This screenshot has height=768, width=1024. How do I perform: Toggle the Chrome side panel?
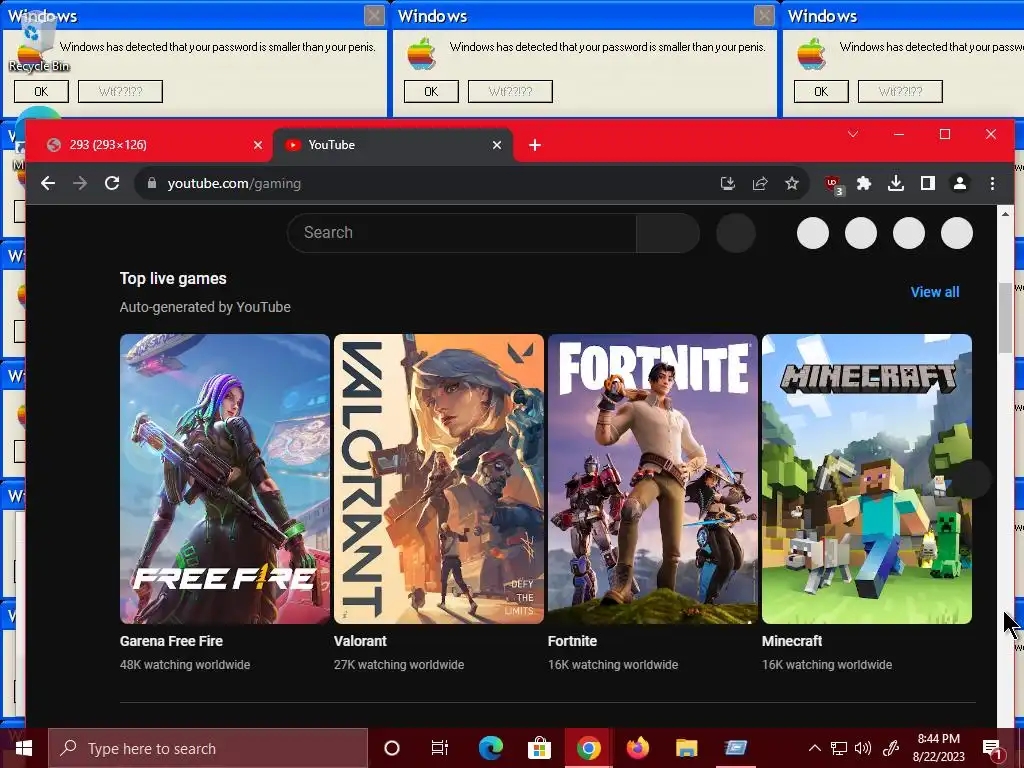[927, 184]
